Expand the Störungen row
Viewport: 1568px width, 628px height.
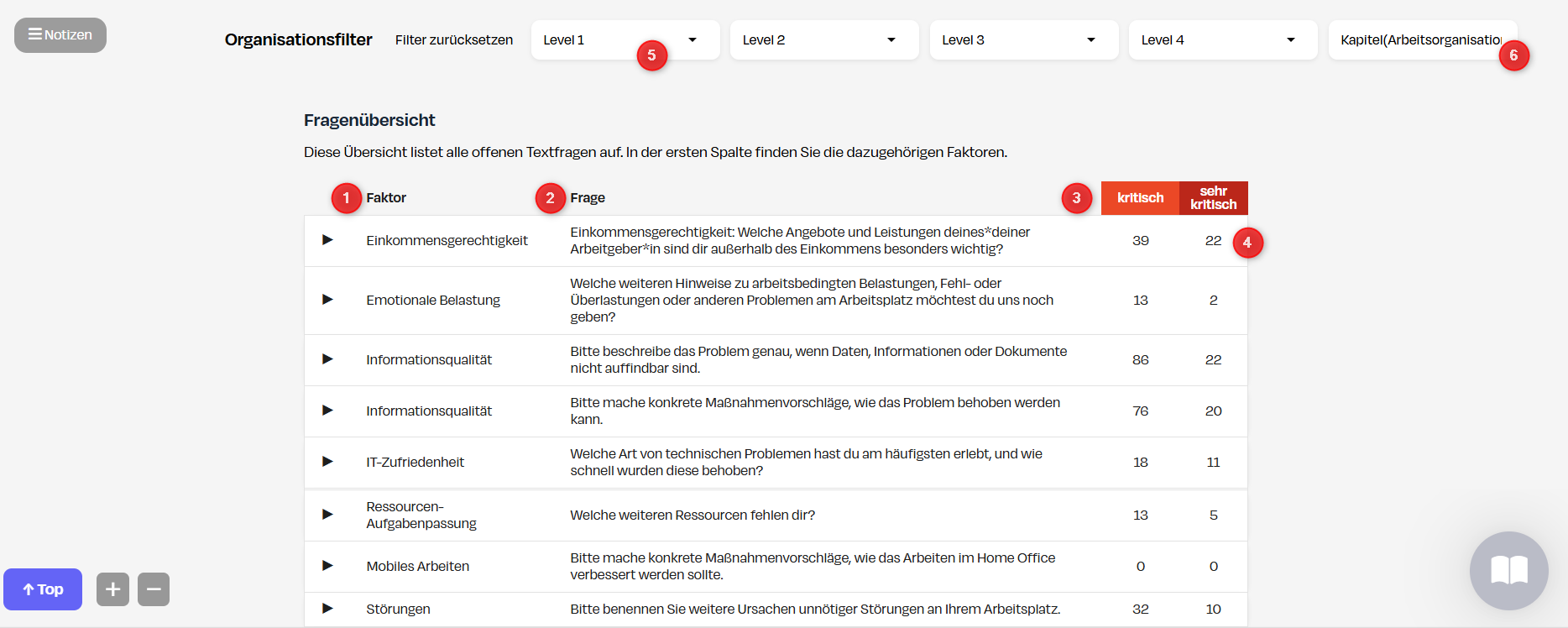pos(327,609)
